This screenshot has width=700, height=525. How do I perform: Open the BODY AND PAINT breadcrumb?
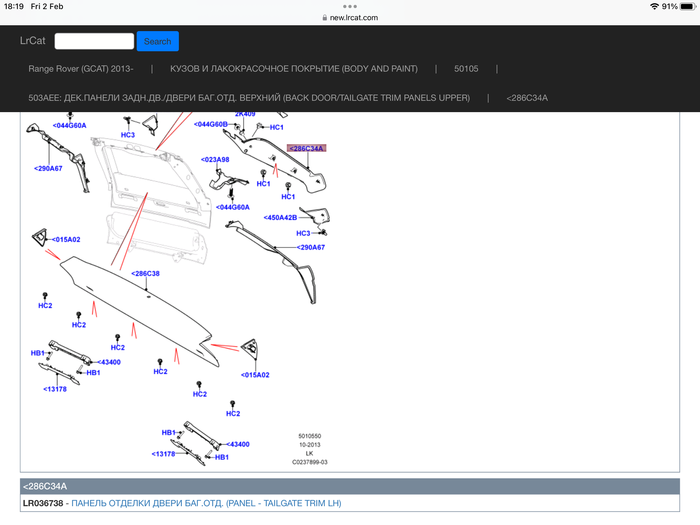coord(294,69)
